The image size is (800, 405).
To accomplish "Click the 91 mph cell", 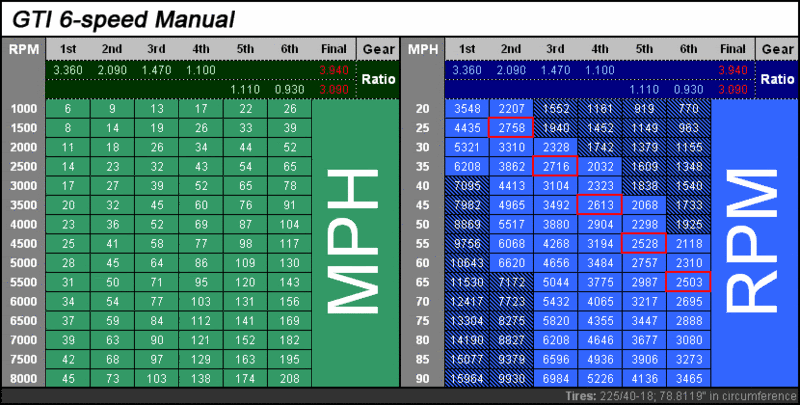I will point(289,205).
